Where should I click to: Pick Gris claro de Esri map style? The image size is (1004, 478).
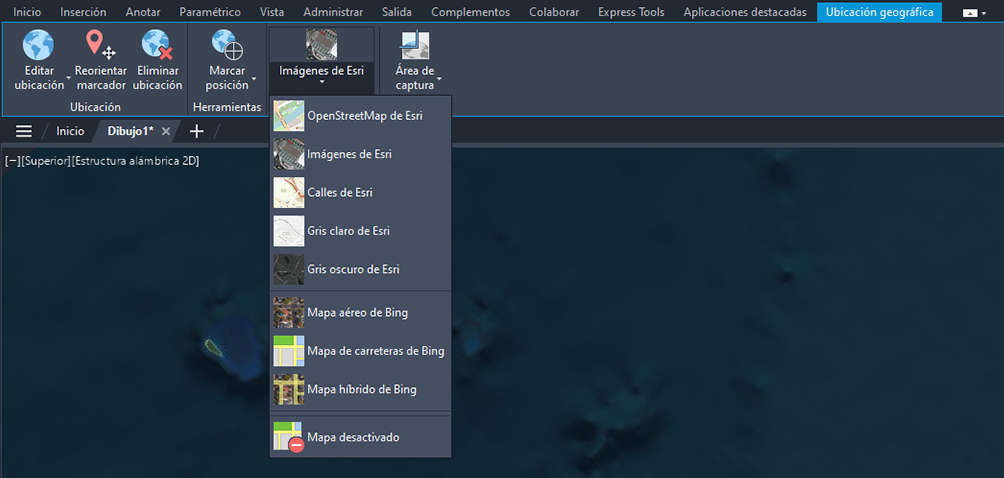pyautogui.click(x=361, y=231)
